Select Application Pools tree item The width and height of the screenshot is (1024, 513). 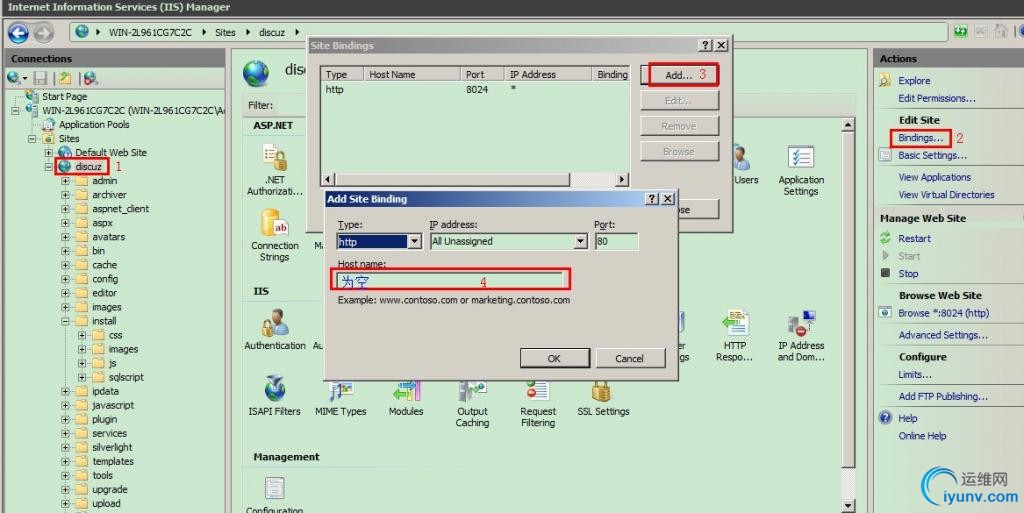click(x=94, y=124)
